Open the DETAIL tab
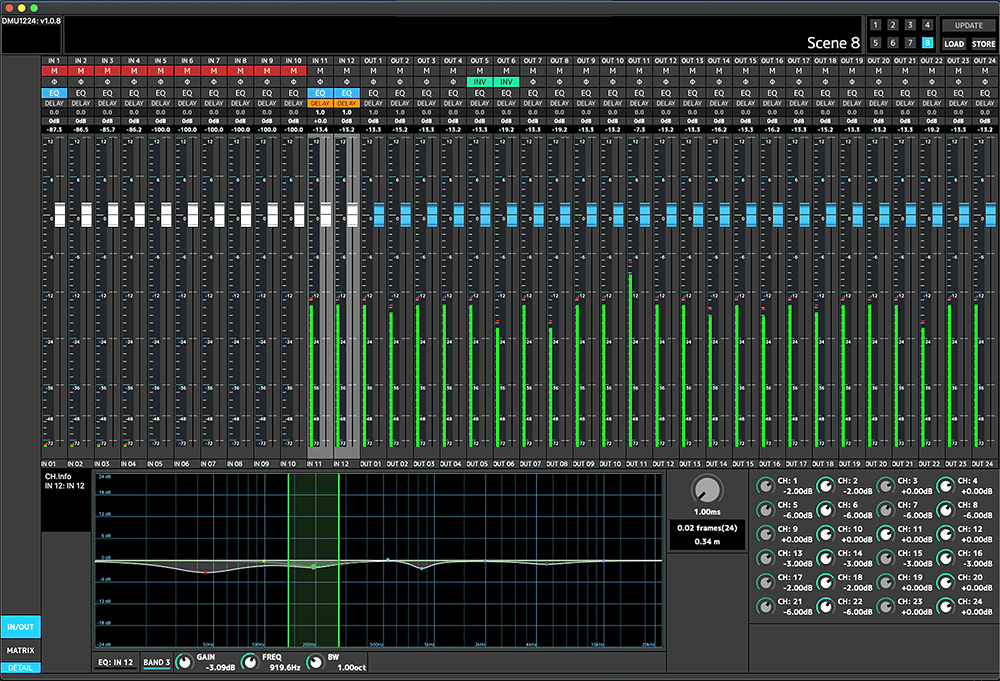This screenshot has height=681, width=1000. 20,667
